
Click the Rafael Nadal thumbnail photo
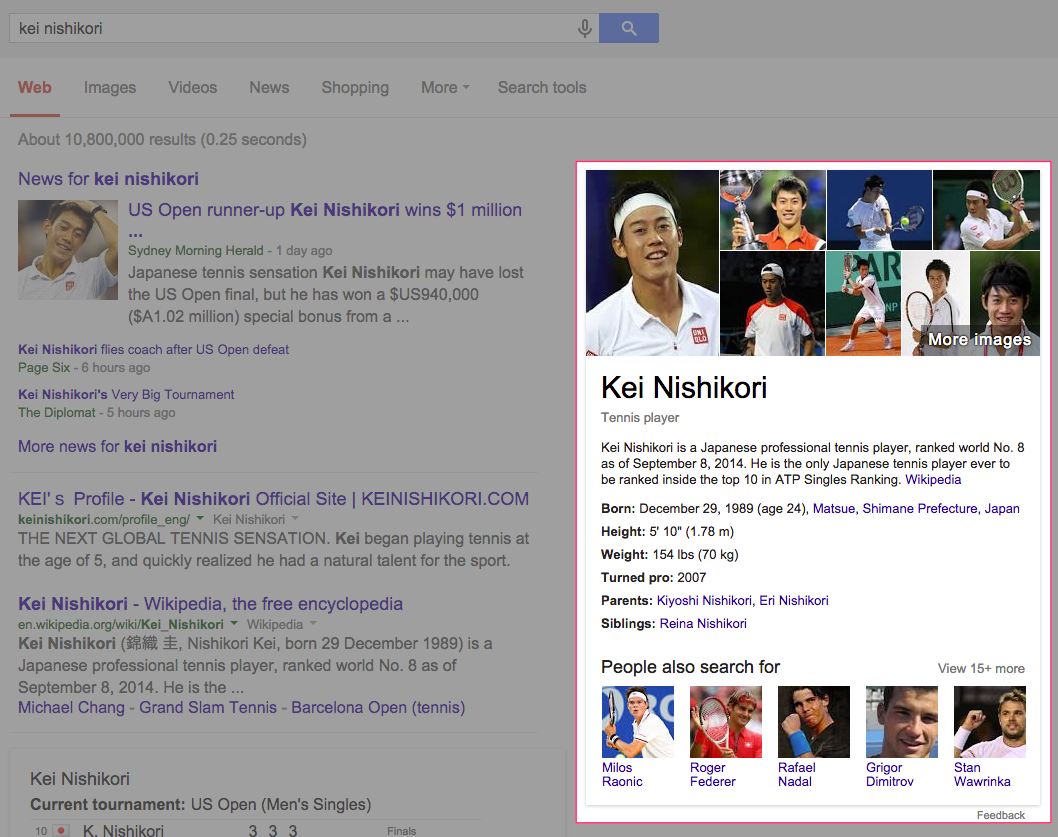point(814,722)
